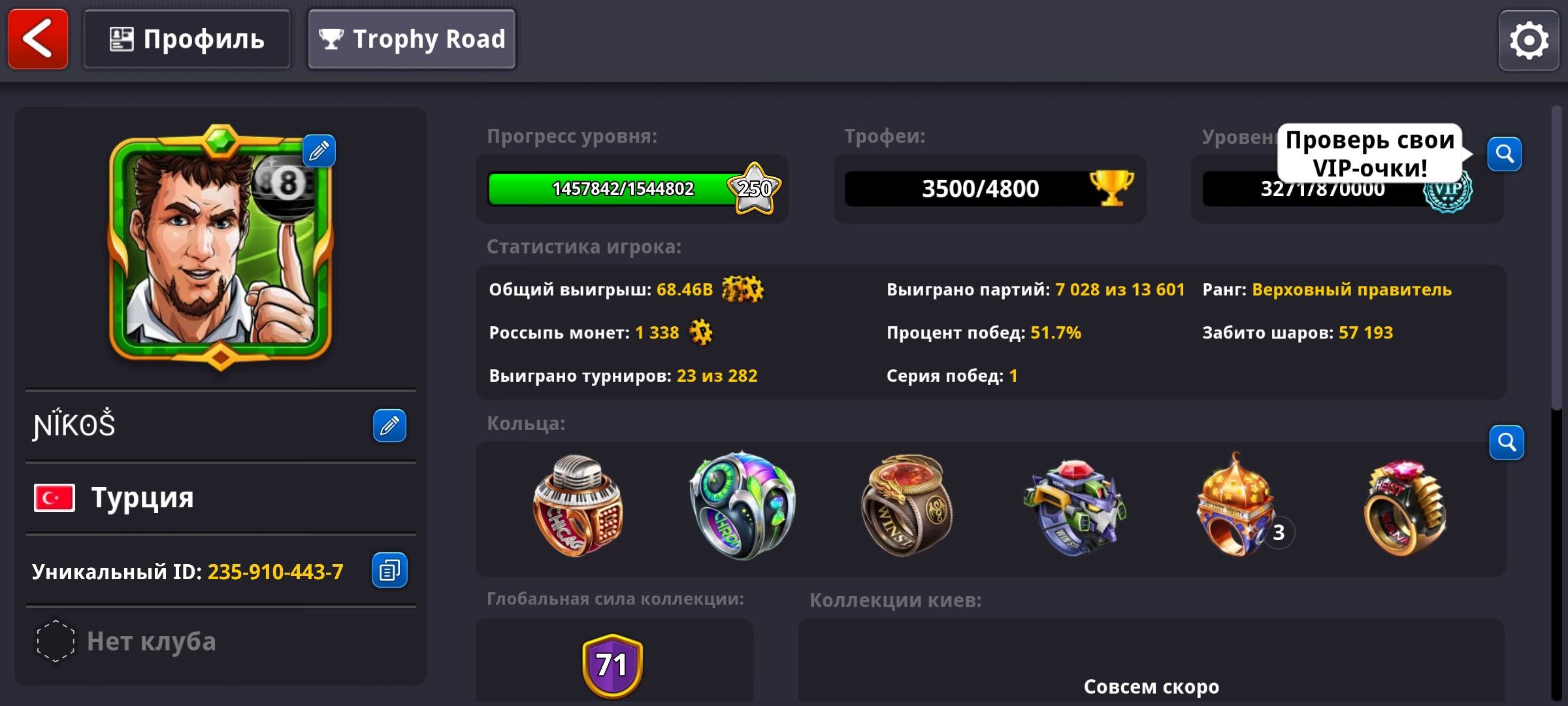
Task: Select the Chicago microphone ring
Action: point(578,507)
